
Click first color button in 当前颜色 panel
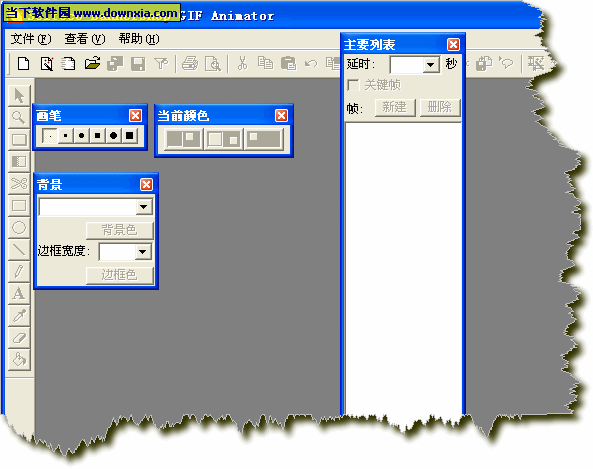tap(183, 139)
